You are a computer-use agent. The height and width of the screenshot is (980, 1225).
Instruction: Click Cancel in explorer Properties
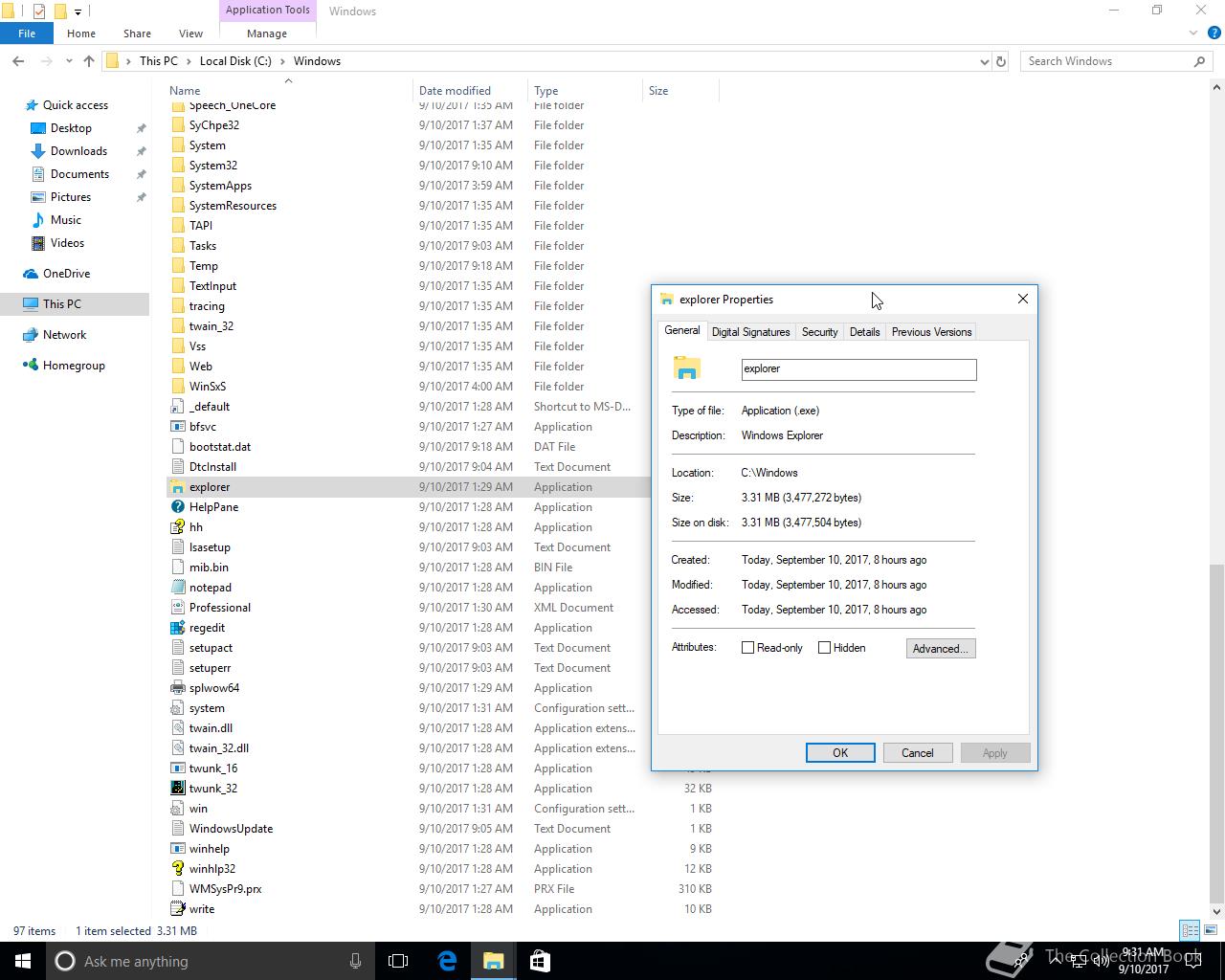coord(917,753)
